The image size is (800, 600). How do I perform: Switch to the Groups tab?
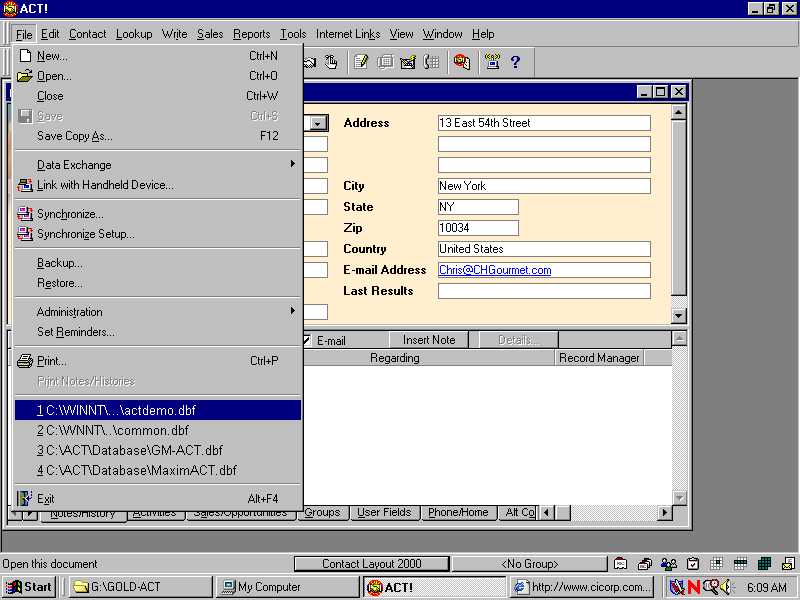point(322,512)
